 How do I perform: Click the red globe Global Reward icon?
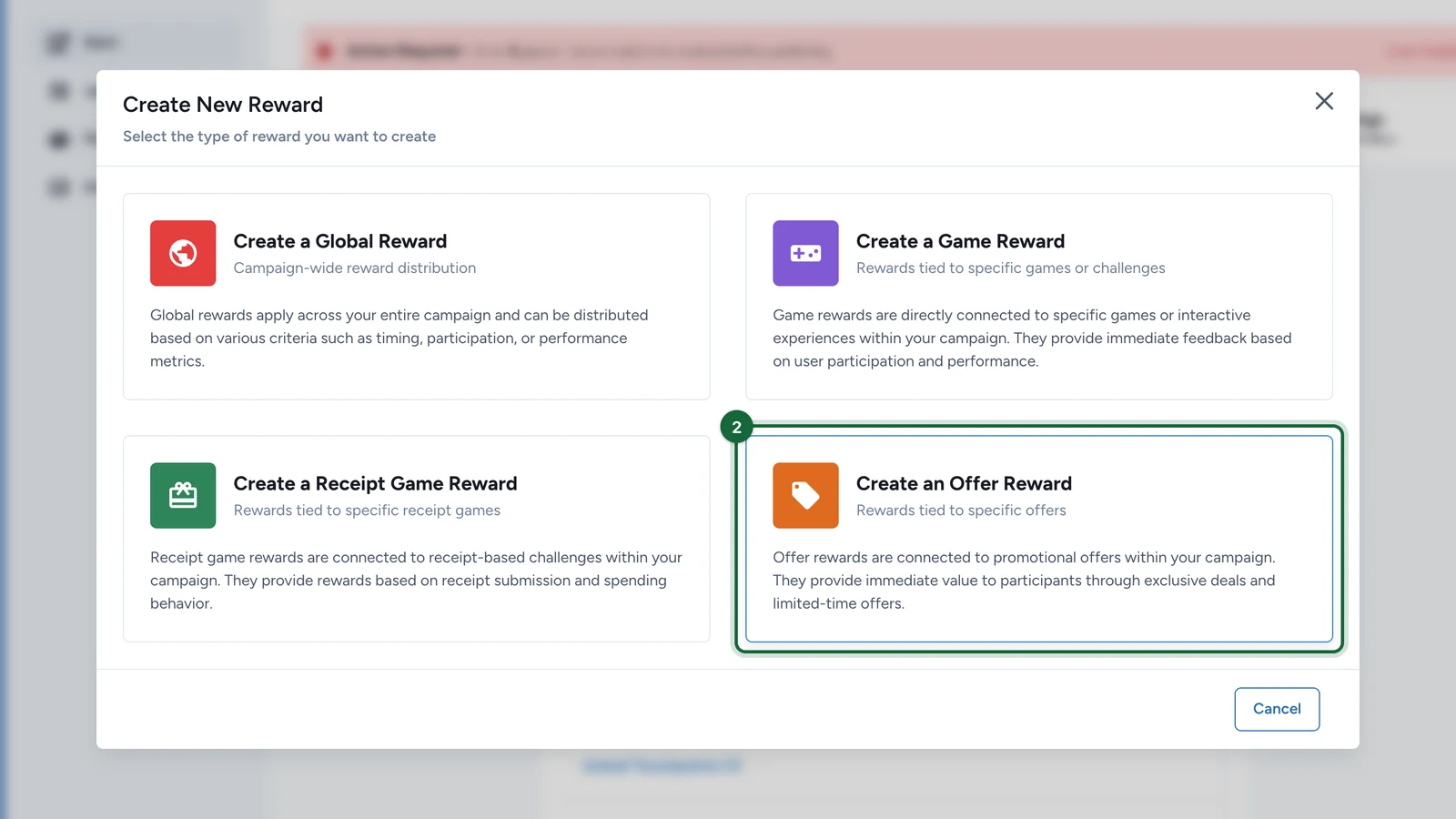(183, 253)
